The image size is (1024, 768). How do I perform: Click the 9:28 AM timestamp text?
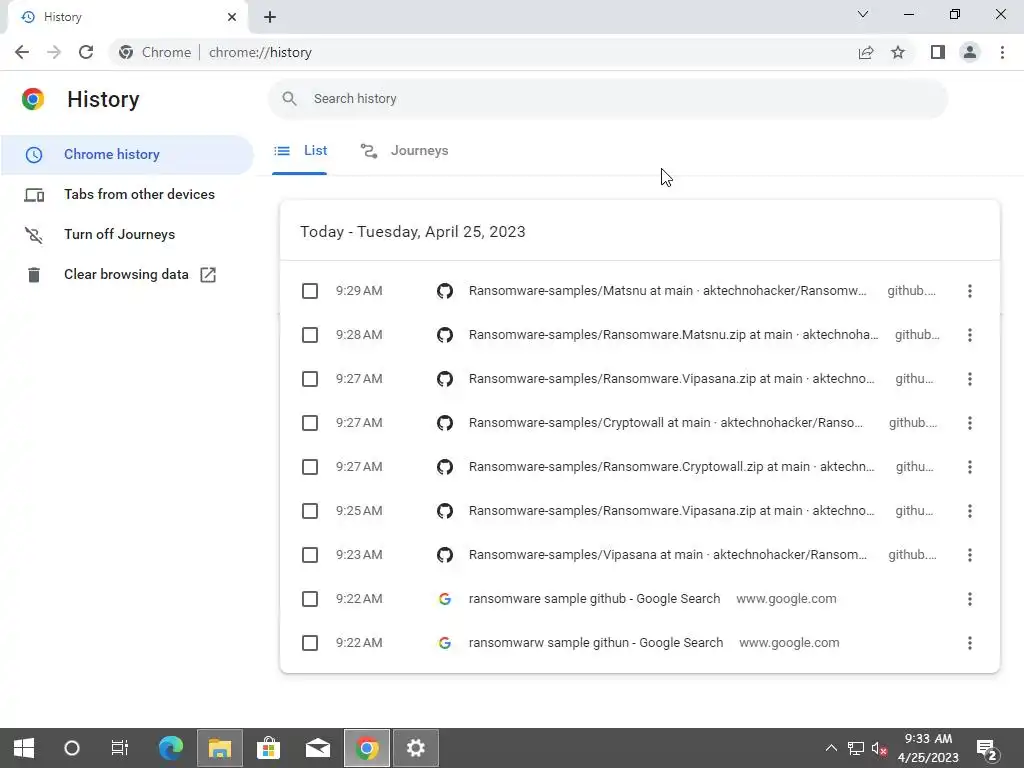(359, 335)
